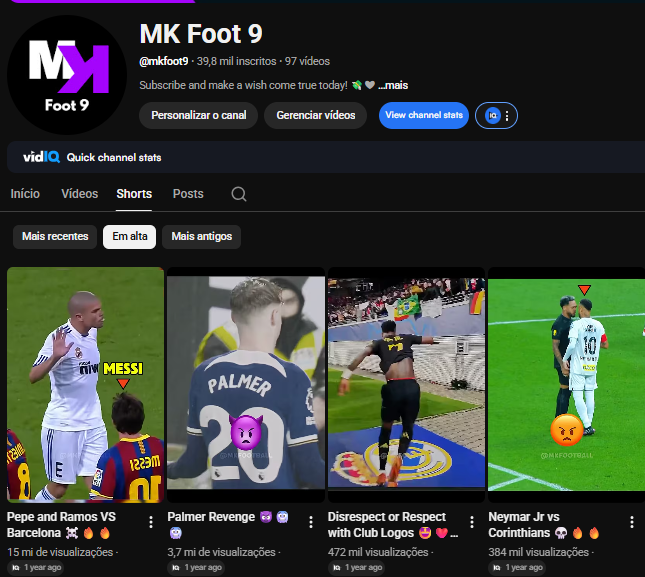The image size is (645, 577).
Task: Select the Em alta filter chip
Action: point(130,236)
